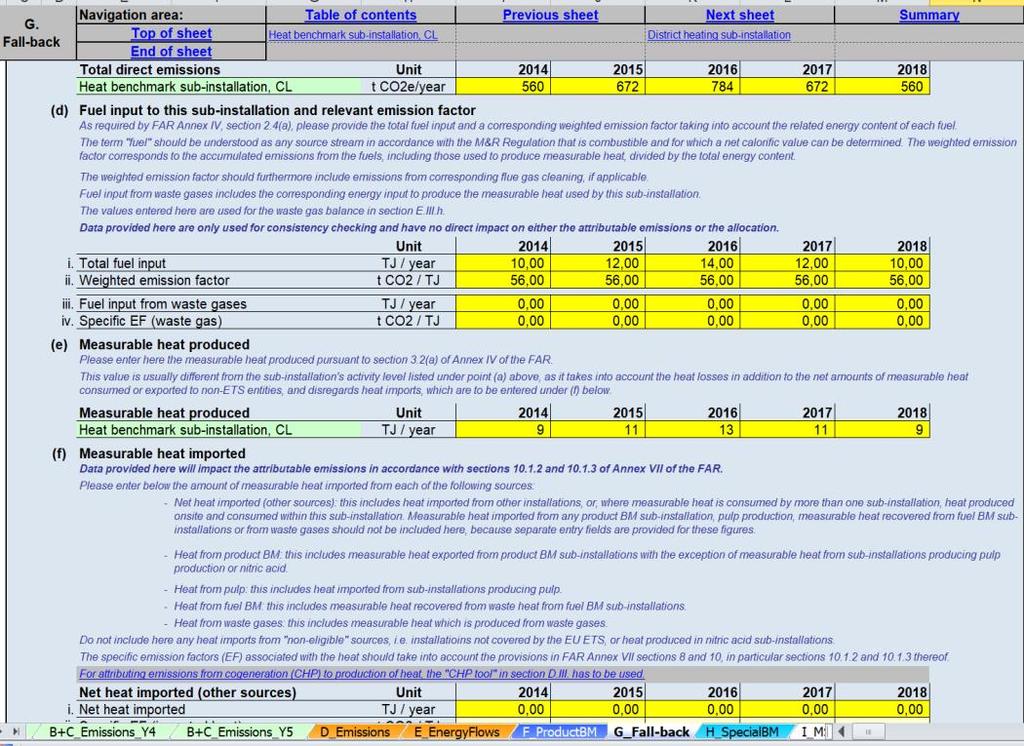
Task: Click the green Heat benchmark label above section (d)
Action: pos(219,86)
